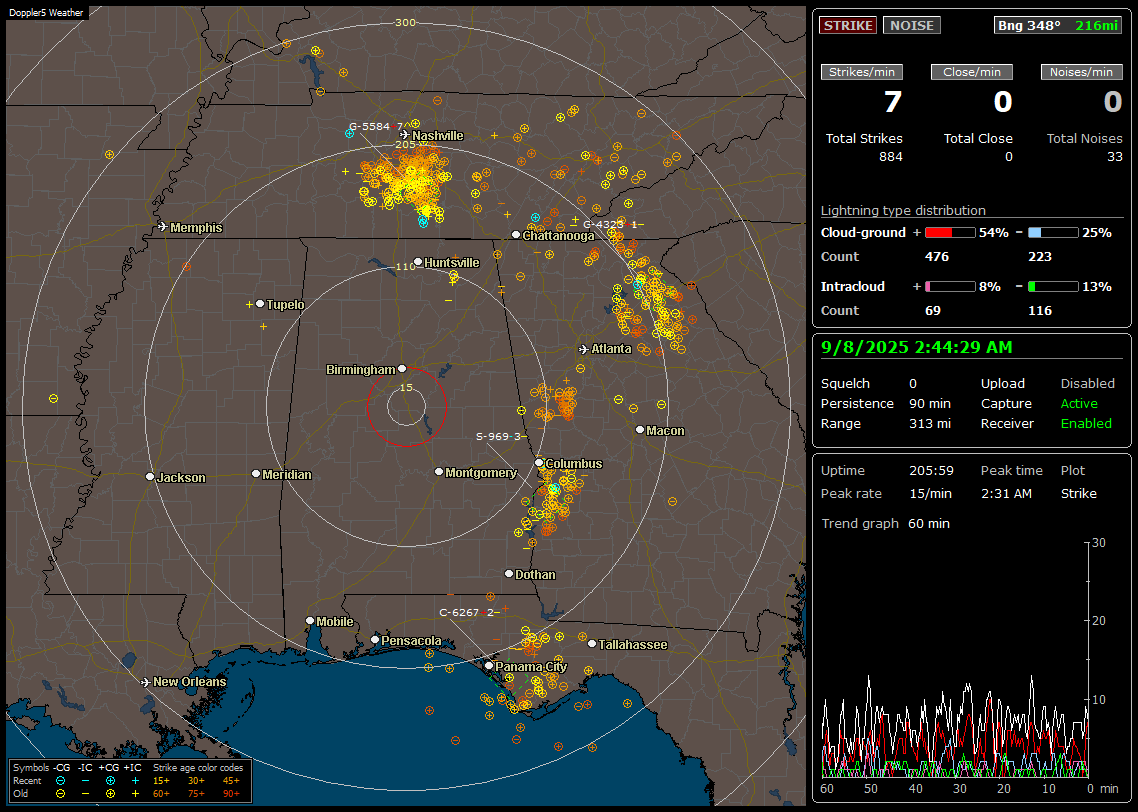Viewport: 1138px width, 812px height.
Task: Click the Doppler5 Weather title label
Action: pos(46,13)
